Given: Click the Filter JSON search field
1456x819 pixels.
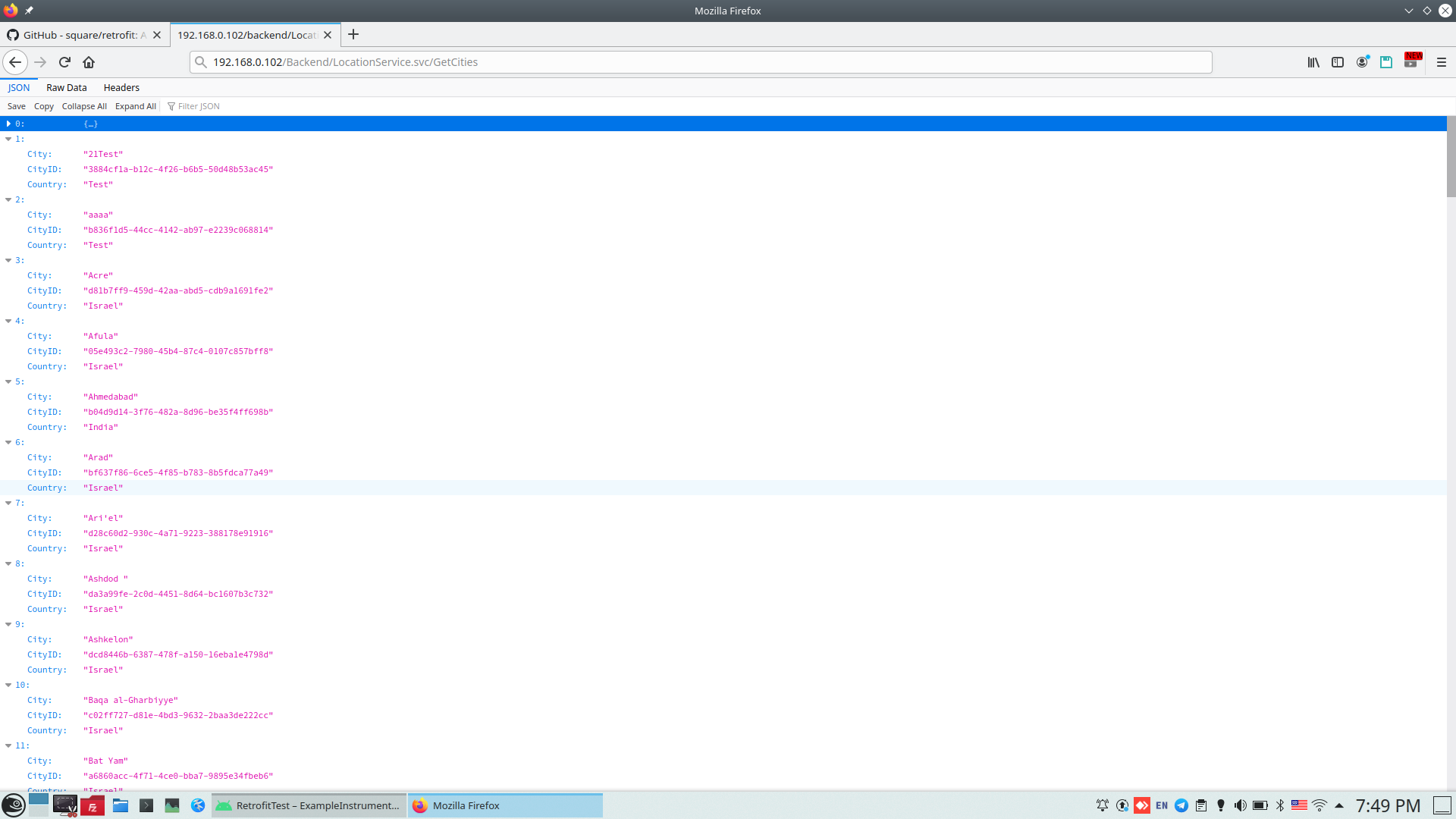Looking at the screenshot, I should [199, 106].
